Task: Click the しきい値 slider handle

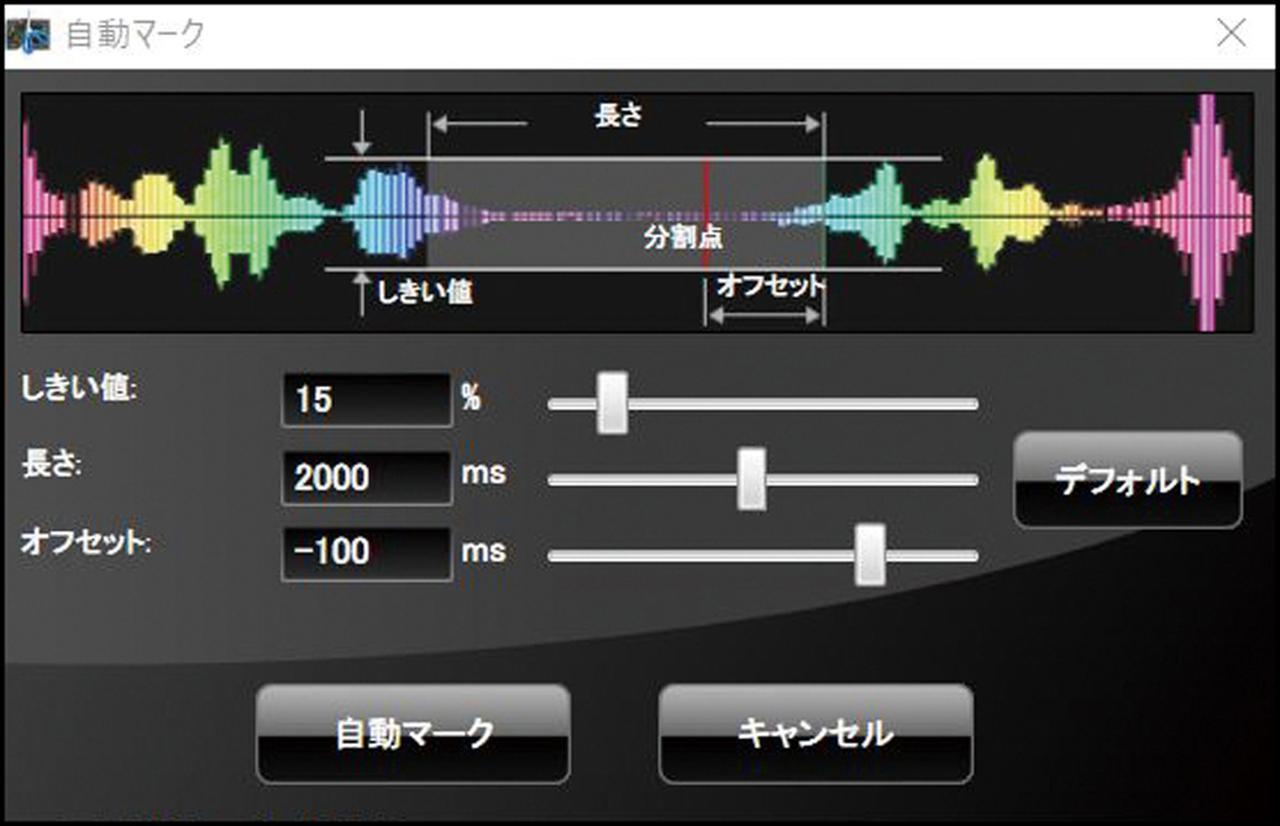Action: click(x=612, y=403)
